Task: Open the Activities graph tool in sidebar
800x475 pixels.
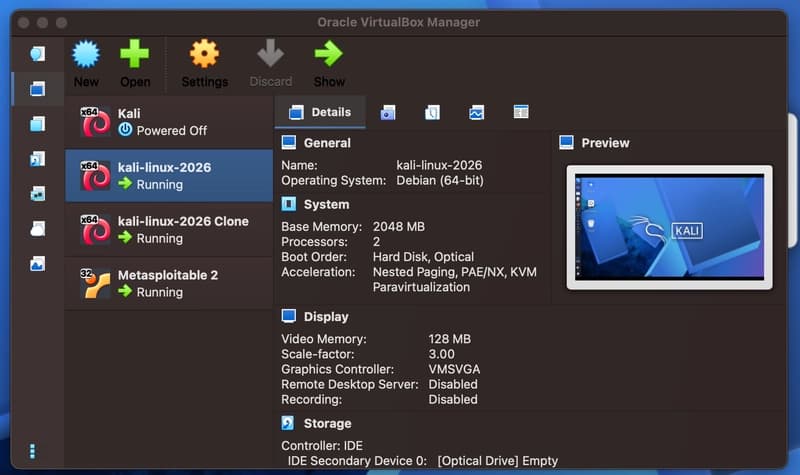Action: [37, 264]
